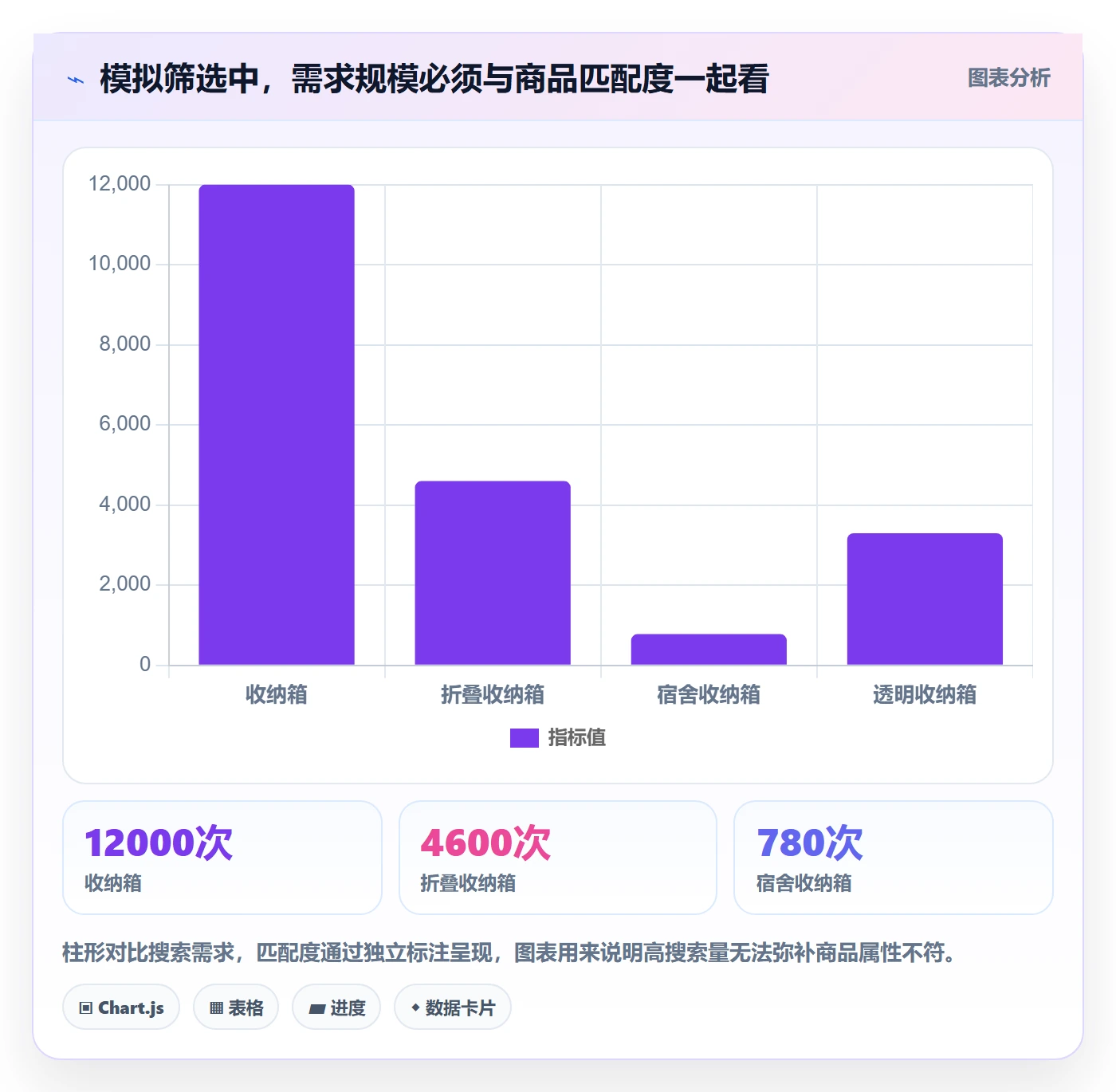The image size is (1116, 1092).
Task: Click the 收纳箱 x-axis label
Action: click(x=277, y=694)
